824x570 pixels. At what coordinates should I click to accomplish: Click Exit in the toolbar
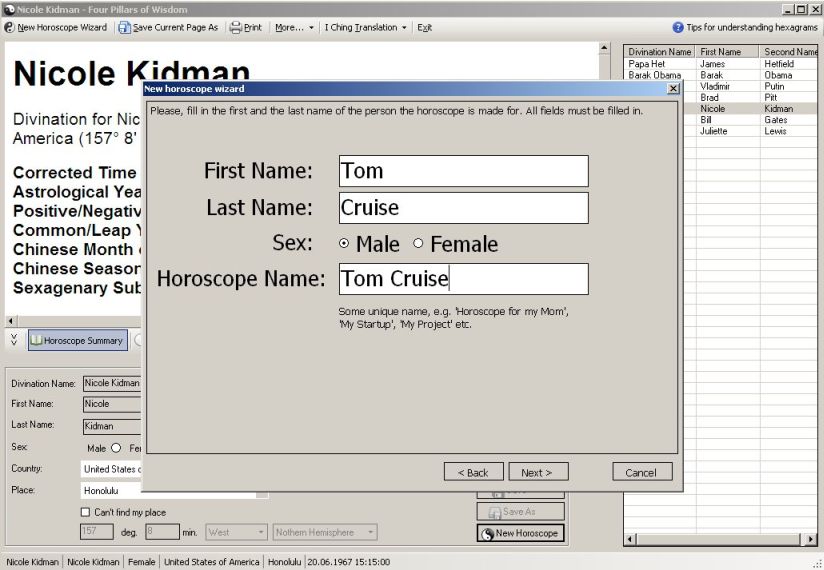[425, 27]
